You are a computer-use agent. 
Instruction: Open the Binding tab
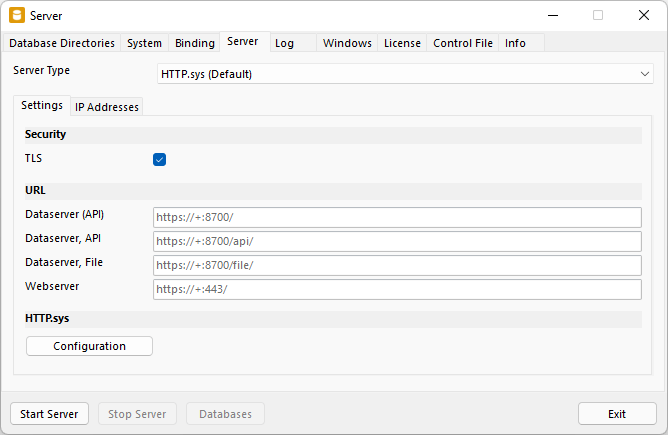coord(194,43)
